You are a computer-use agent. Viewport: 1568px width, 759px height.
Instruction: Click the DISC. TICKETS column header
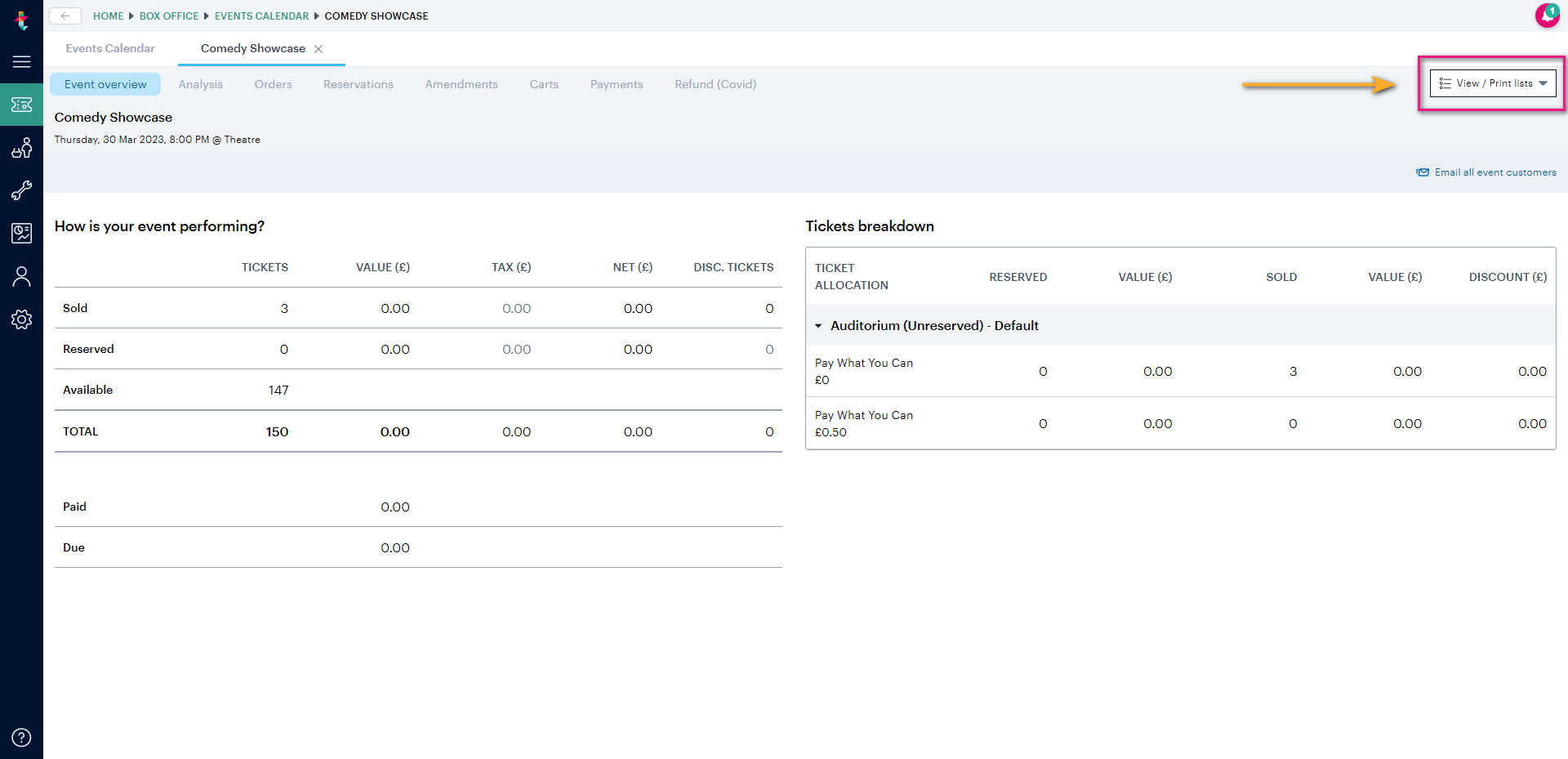point(733,267)
